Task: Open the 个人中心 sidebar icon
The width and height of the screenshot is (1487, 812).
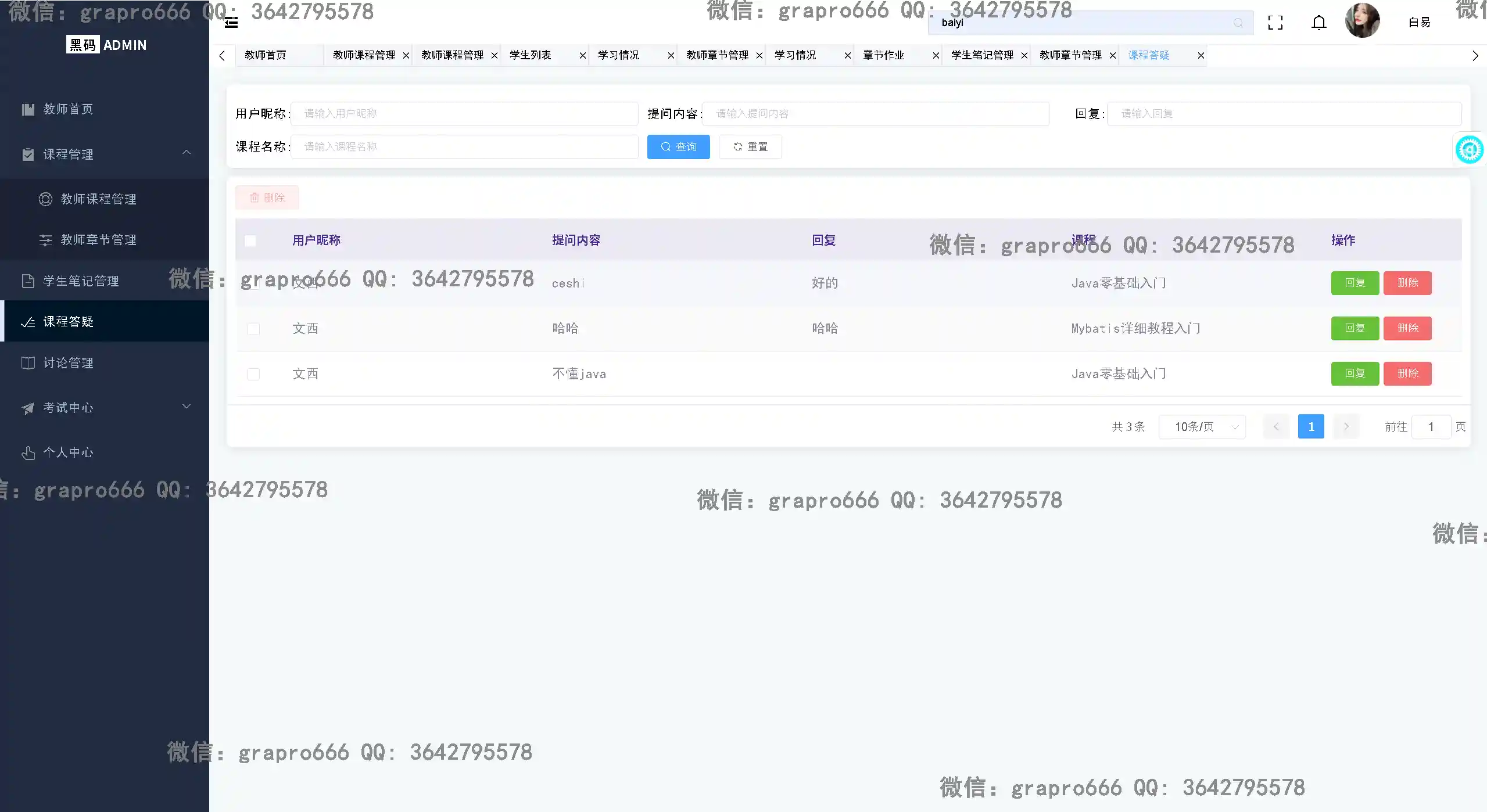Action: pos(28,452)
